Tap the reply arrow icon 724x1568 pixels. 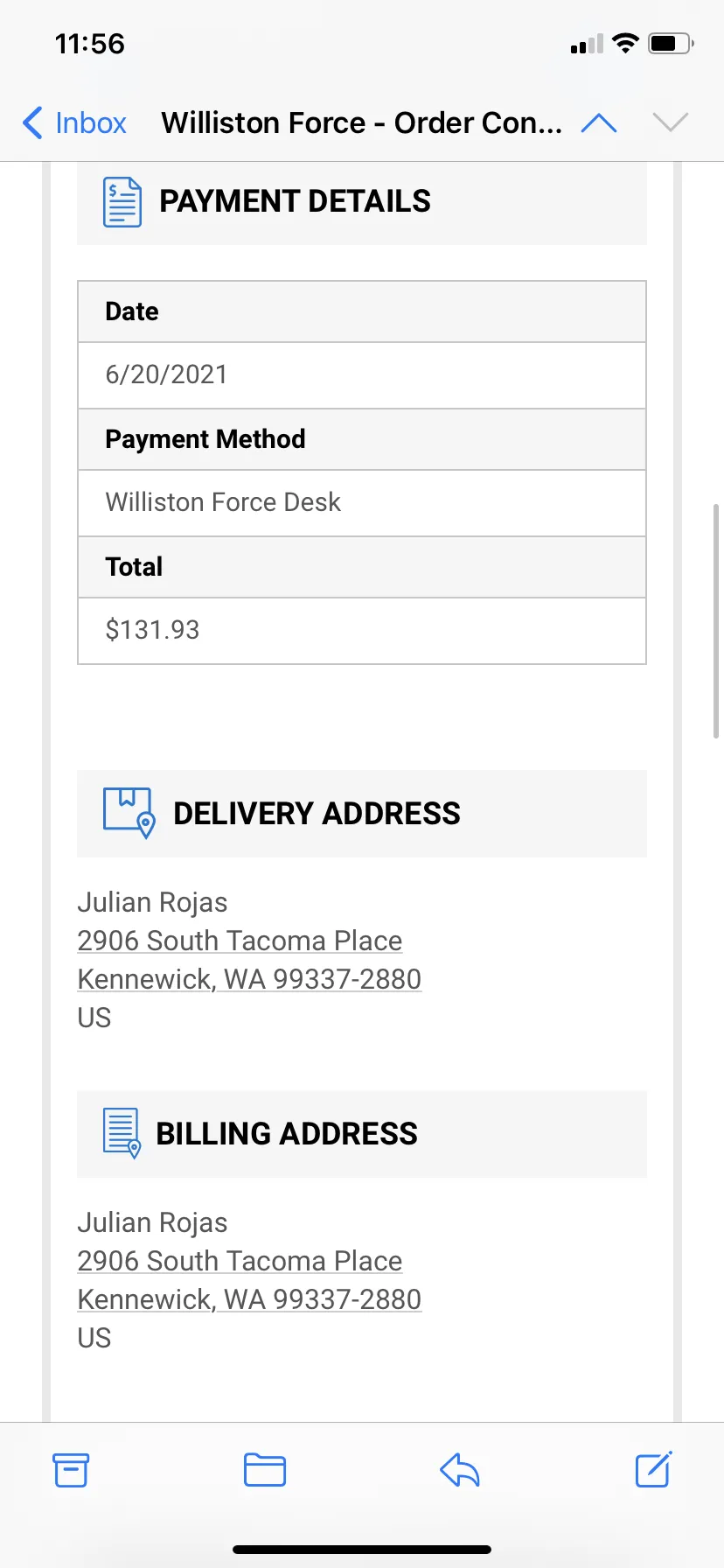tap(460, 1469)
